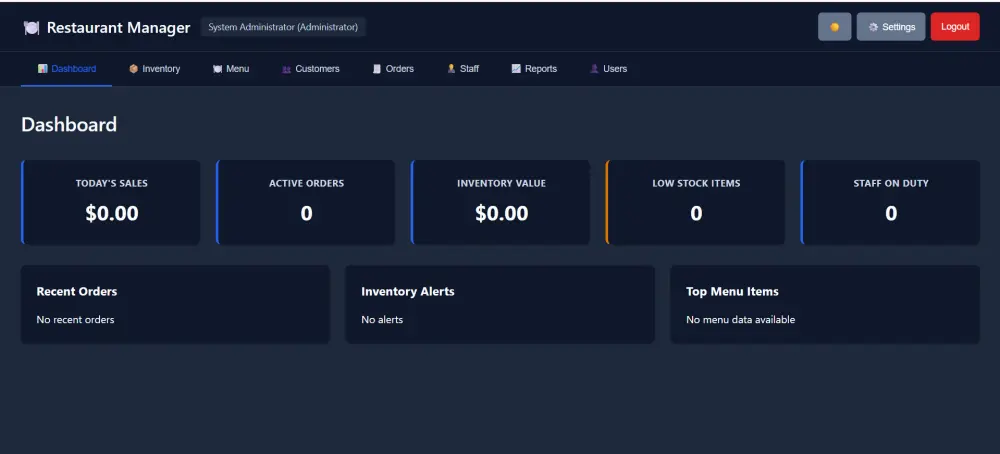Click the red Logout button
Viewport: 1000px width, 454px height.
click(x=955, y=27)
